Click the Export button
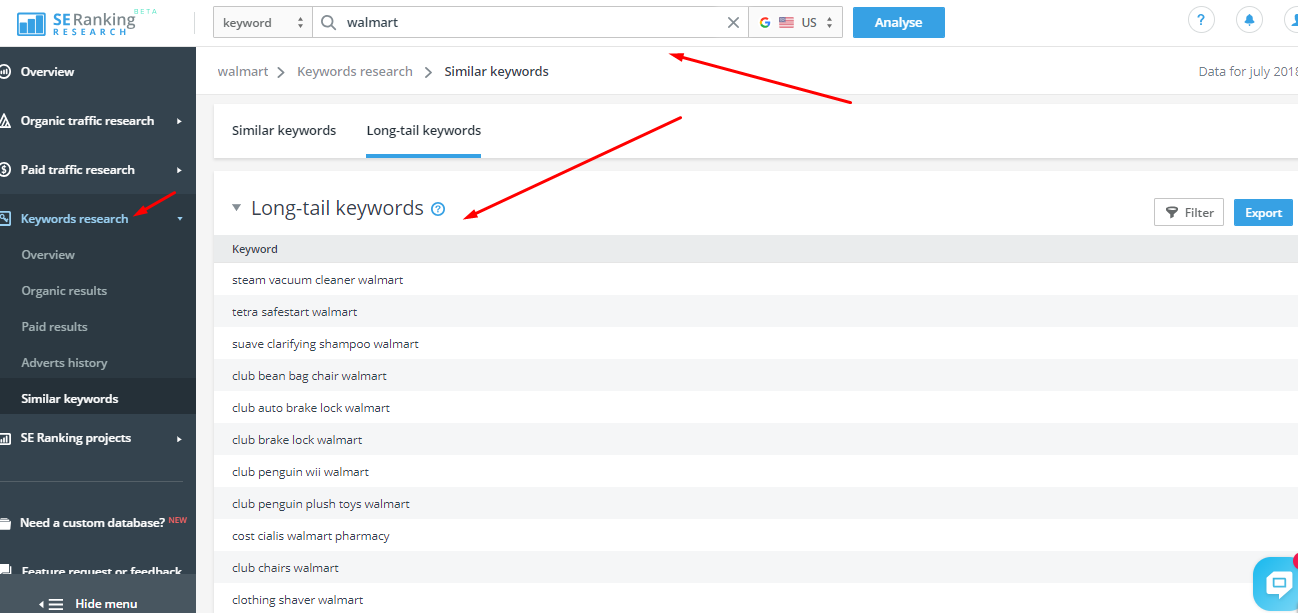The image size is (1298, 613). click(x=1263, y=212)
